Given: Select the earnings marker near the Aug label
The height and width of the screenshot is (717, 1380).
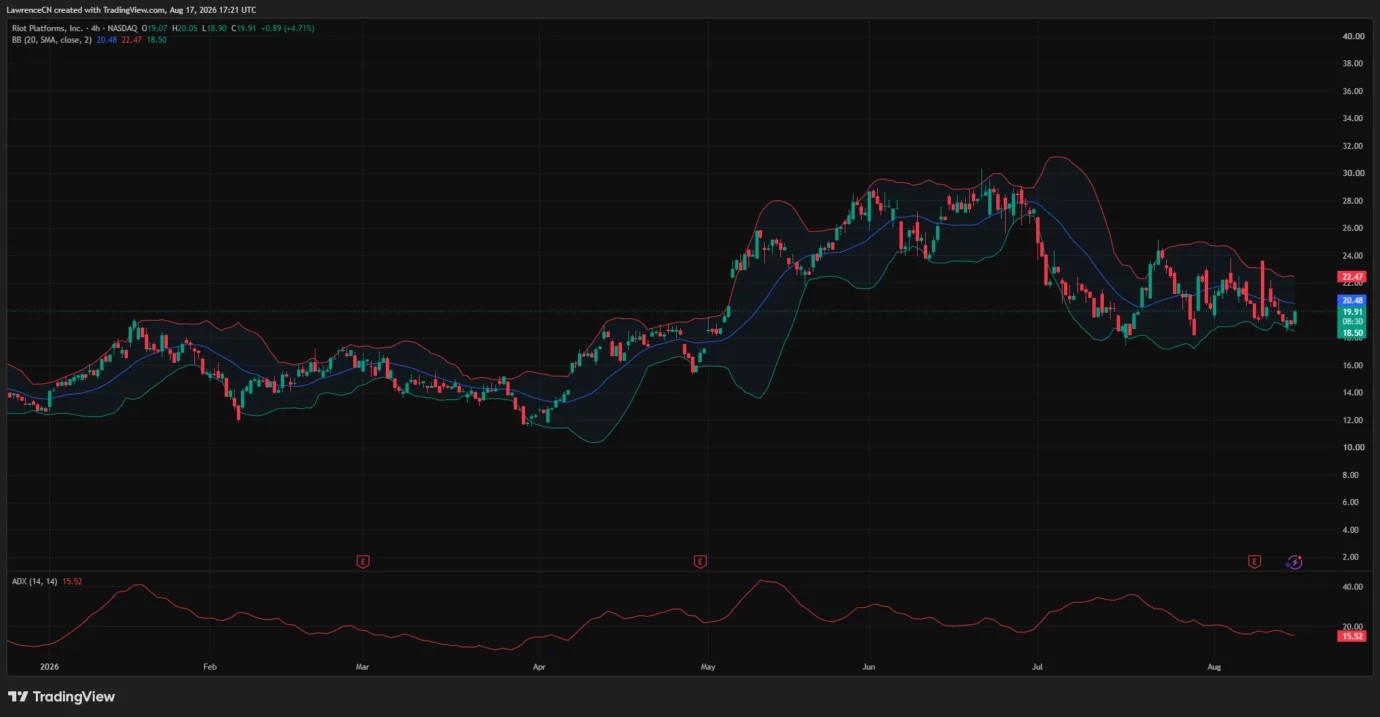Looking at the screenshot, I should 1254,562.
